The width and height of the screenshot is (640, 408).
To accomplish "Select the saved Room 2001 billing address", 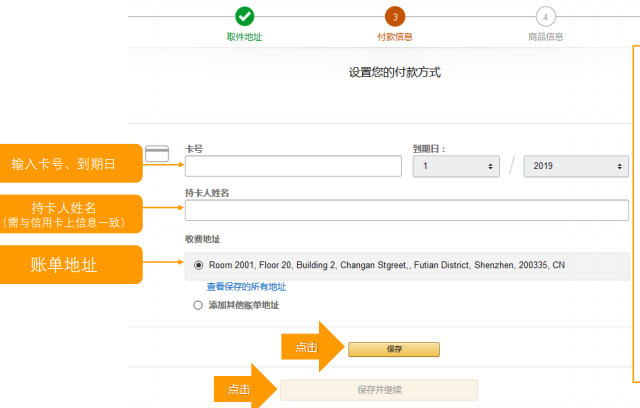I will click(198, 265).
